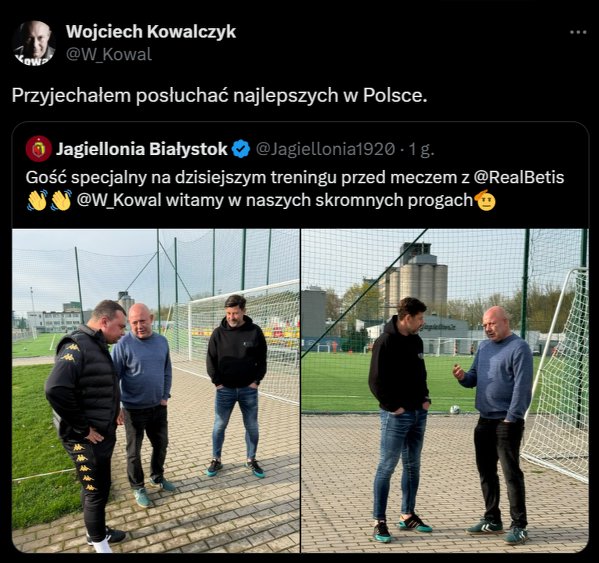Click the first clapping hands emoji
This screenshot has width=599, height=563.
click(37, 200)
